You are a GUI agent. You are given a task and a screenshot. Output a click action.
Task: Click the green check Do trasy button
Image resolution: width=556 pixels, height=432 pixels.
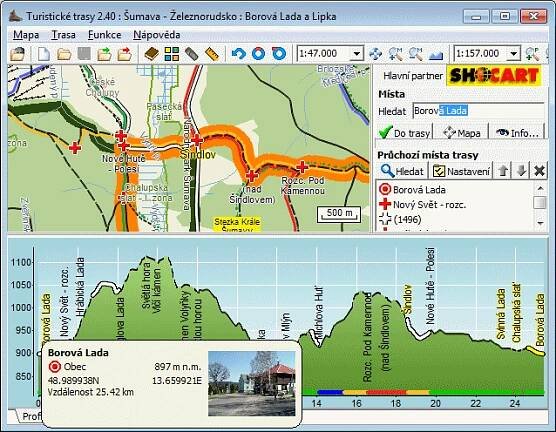[404, 133]
